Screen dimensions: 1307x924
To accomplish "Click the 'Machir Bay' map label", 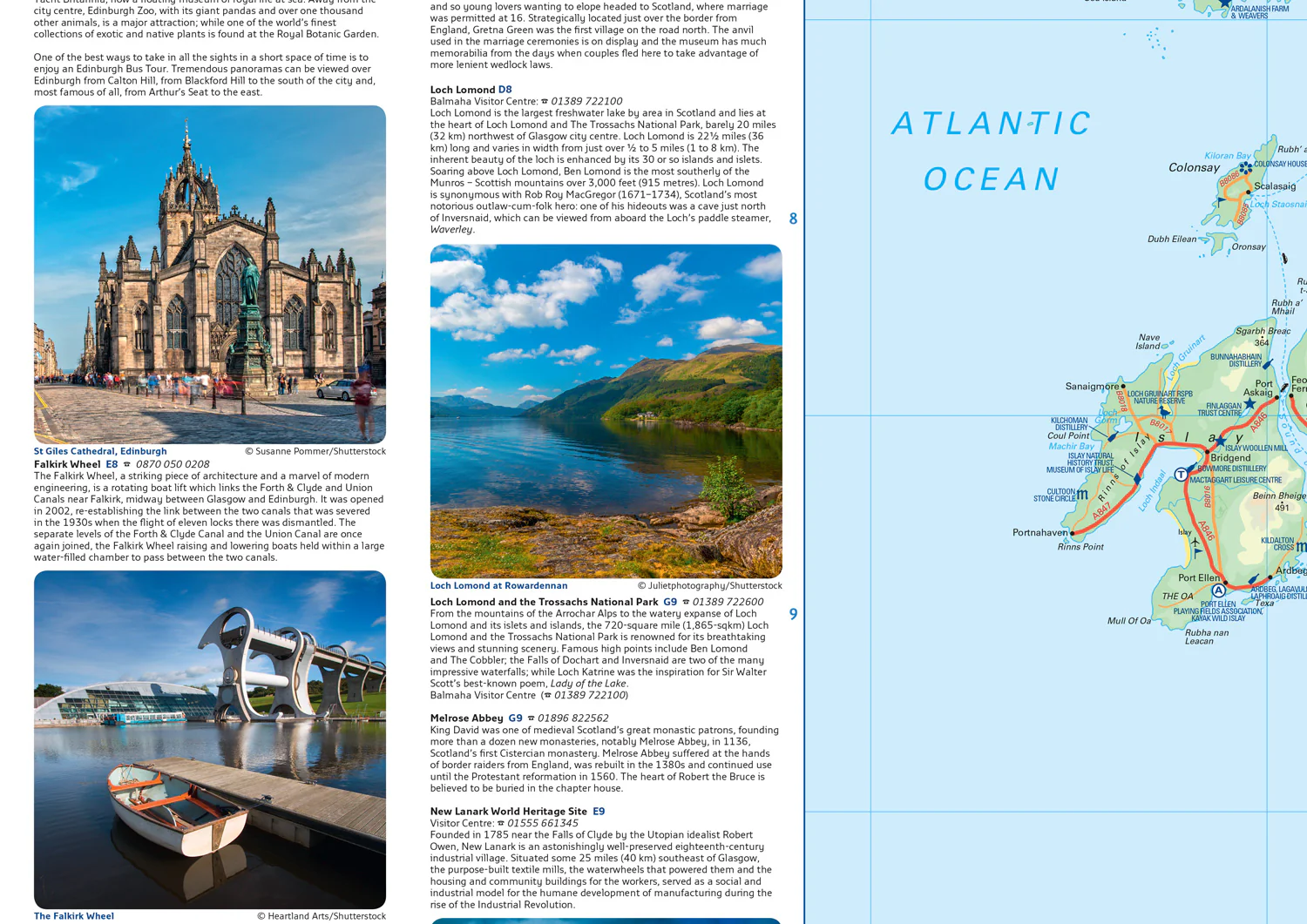I will pos(1071,446).
